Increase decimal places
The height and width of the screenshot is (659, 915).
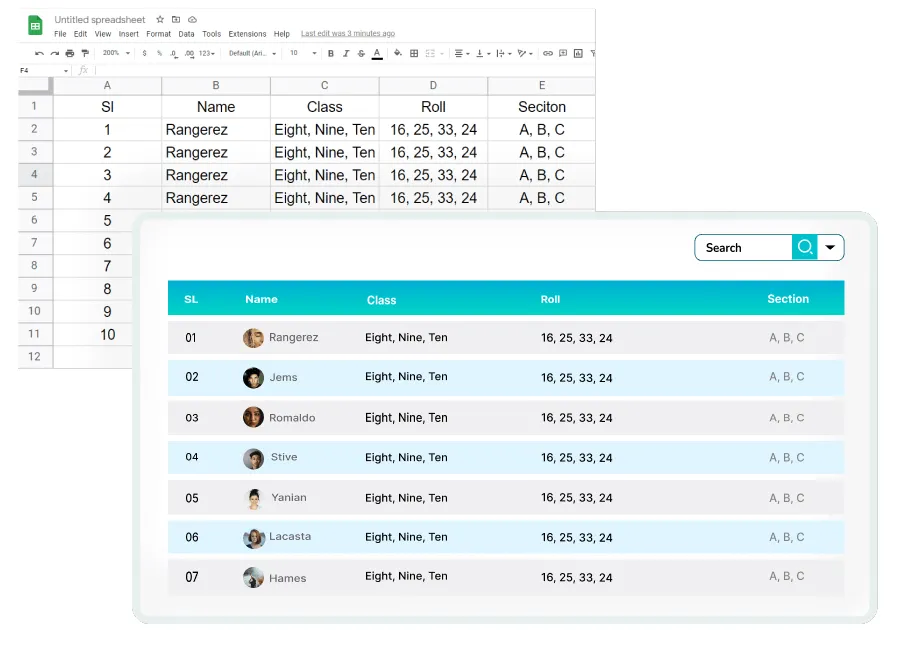(x=189, y=54)
